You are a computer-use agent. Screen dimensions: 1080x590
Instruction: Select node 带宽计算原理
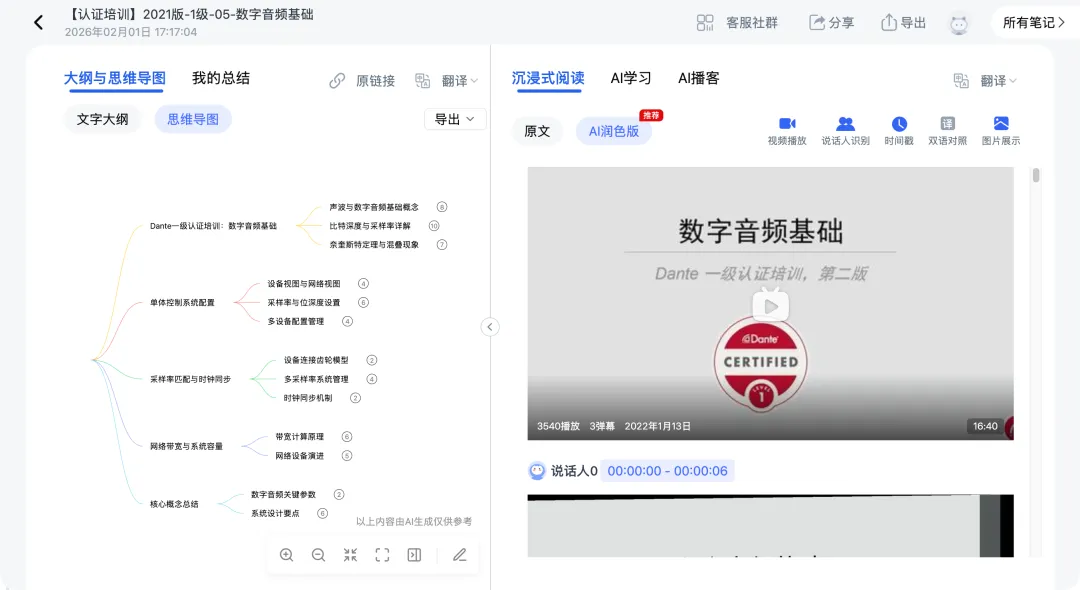[300, 436]
